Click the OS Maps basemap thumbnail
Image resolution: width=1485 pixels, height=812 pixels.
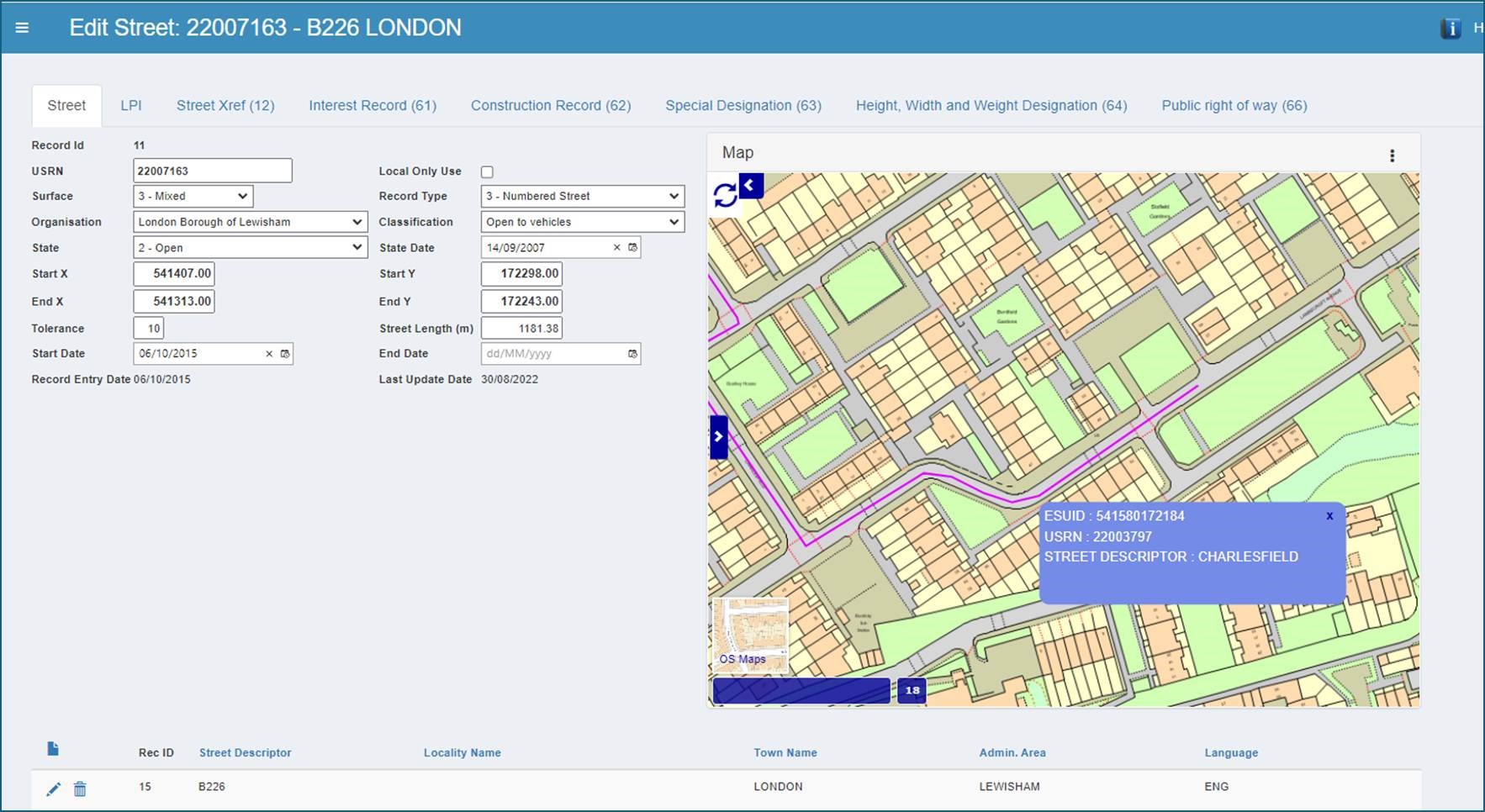pos(750,635)
